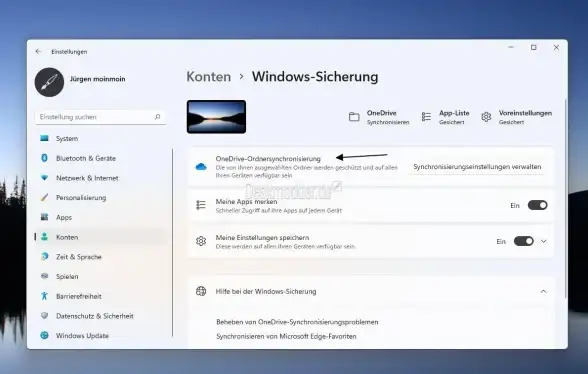Click the desktop wallpaper thumbnail

(216, 117)
